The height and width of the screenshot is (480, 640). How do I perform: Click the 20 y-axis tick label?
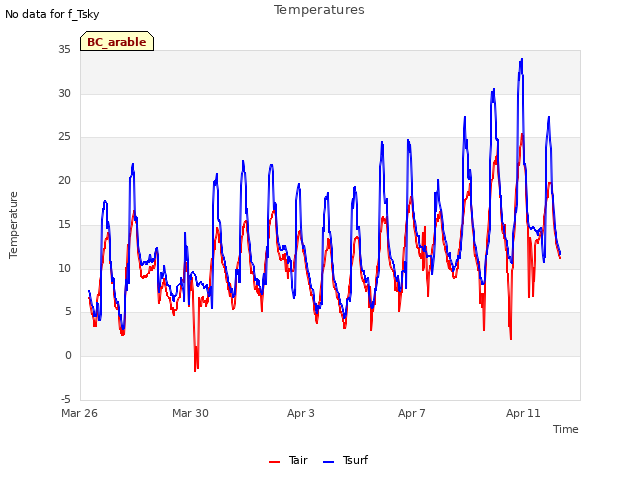coord(64,180)
